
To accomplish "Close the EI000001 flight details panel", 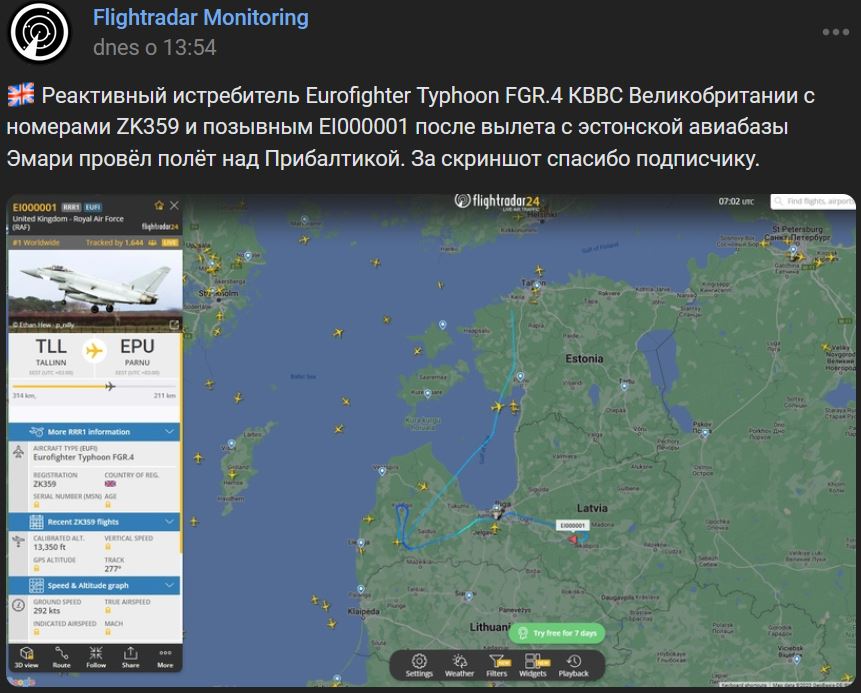I will (x=175, y=205).
